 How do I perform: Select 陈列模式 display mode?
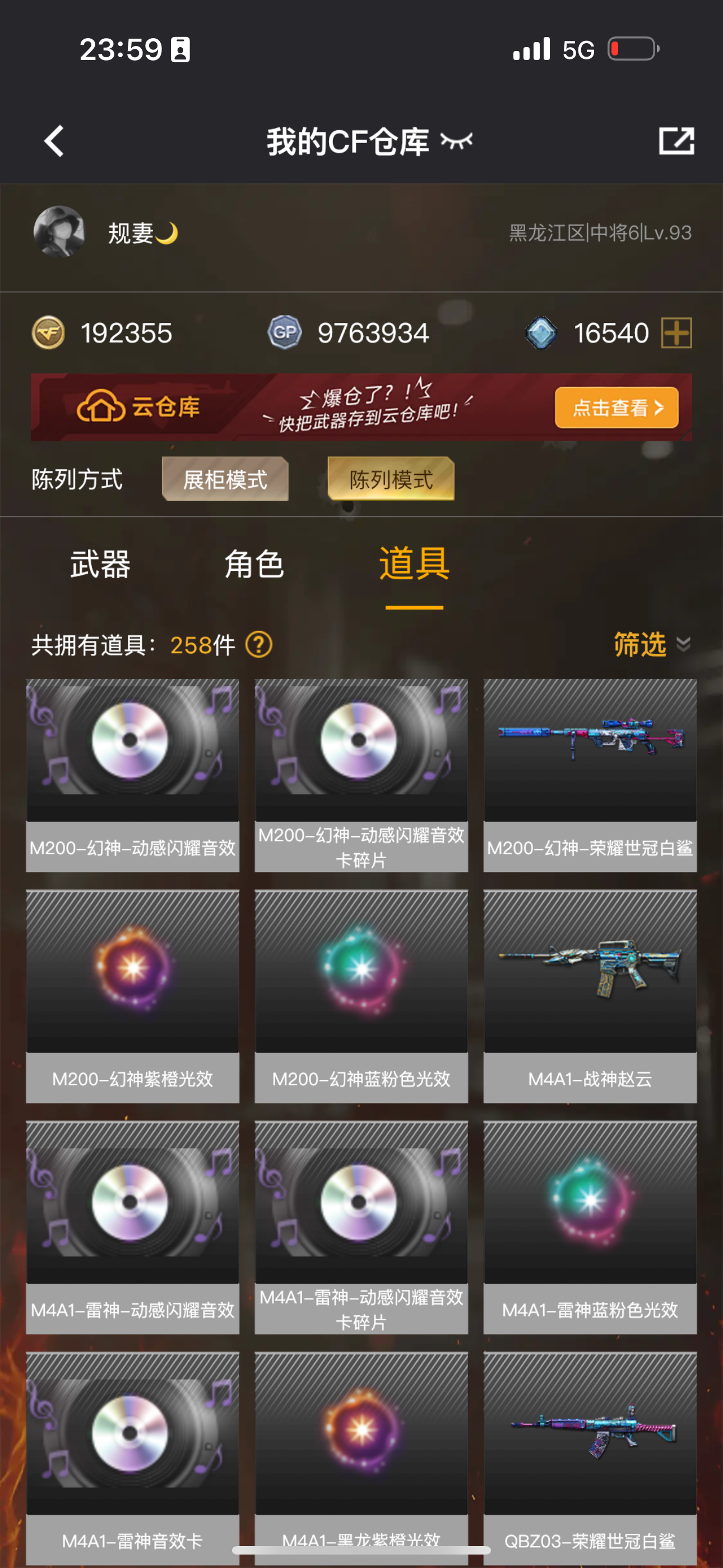391,479
